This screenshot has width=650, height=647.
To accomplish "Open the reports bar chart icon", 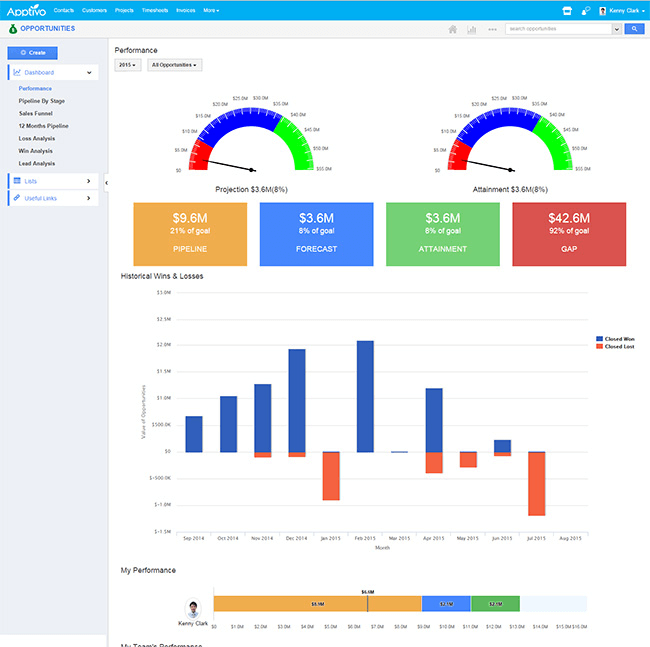I will (471, 30).
